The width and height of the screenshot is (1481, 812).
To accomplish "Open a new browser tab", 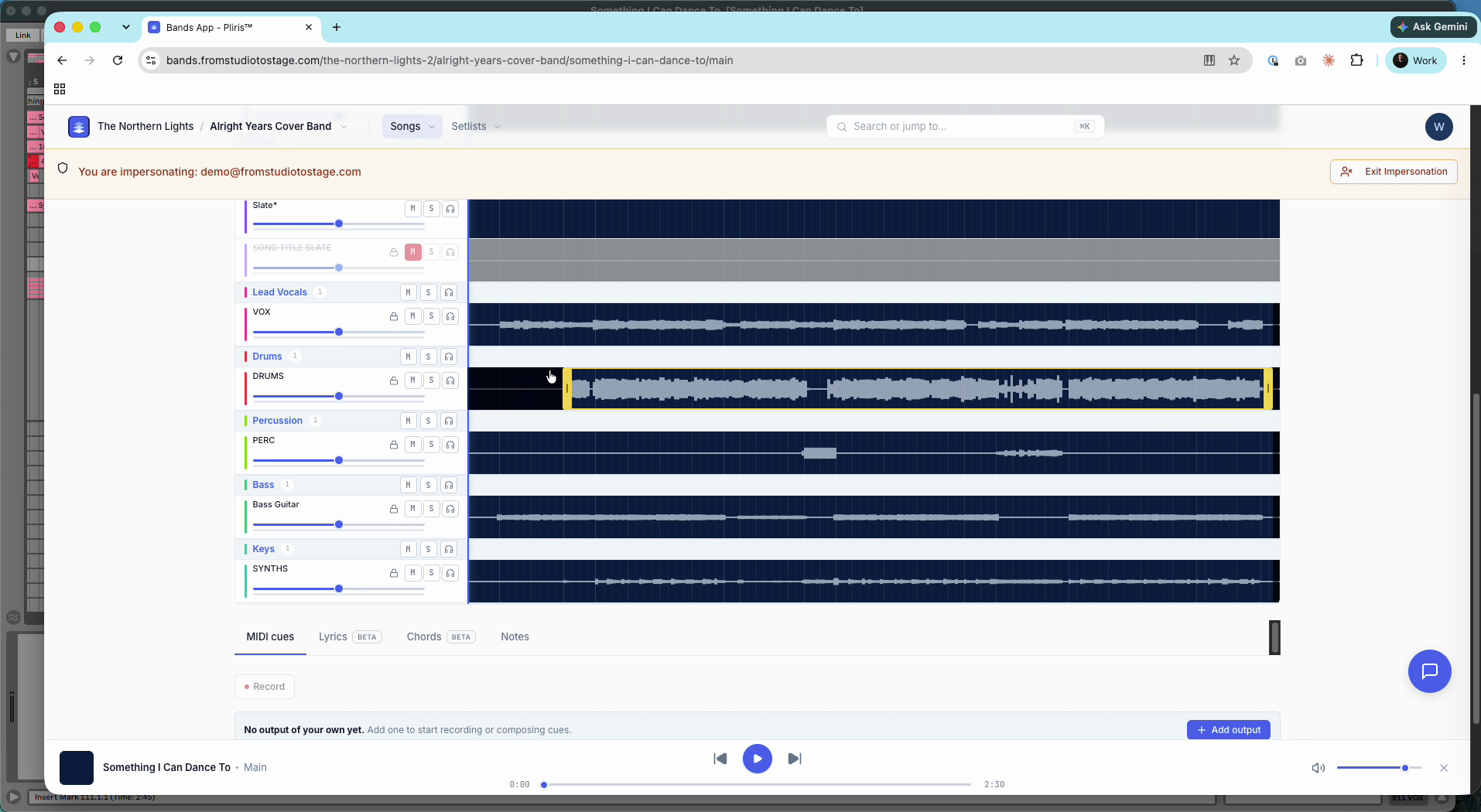I will tap(337, 27).
